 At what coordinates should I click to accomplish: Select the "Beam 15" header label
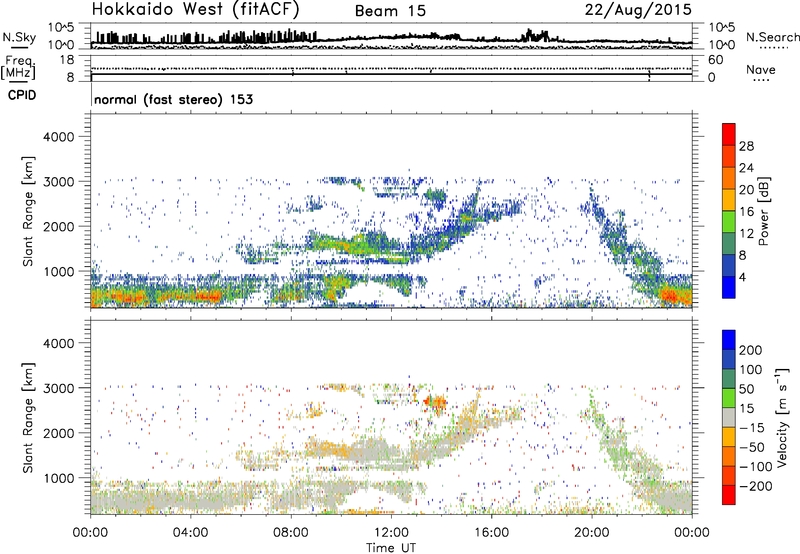coord(390,11)
